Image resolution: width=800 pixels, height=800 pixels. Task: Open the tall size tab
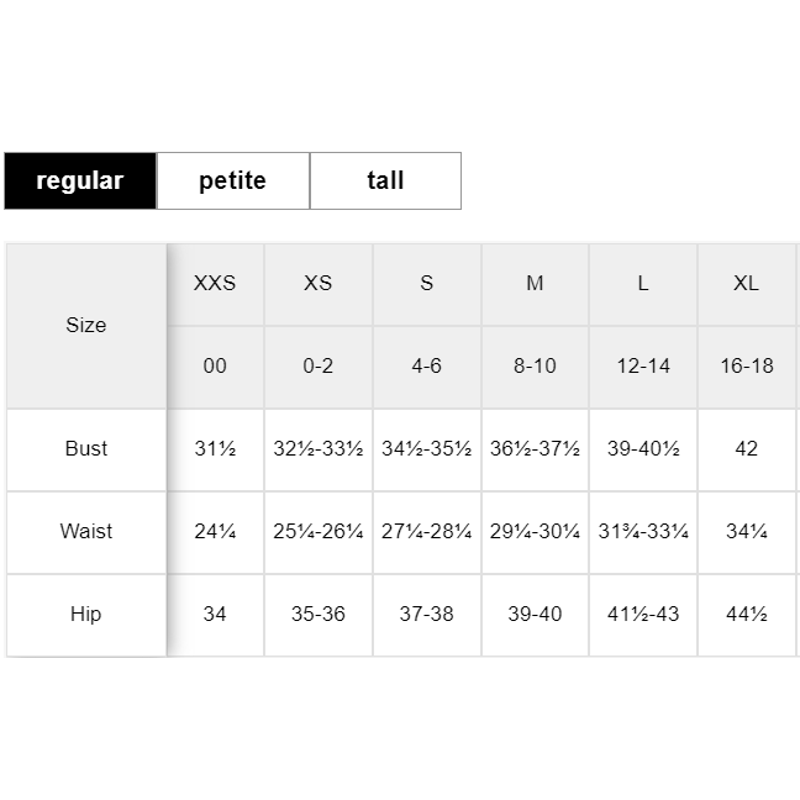coord(385,181)
